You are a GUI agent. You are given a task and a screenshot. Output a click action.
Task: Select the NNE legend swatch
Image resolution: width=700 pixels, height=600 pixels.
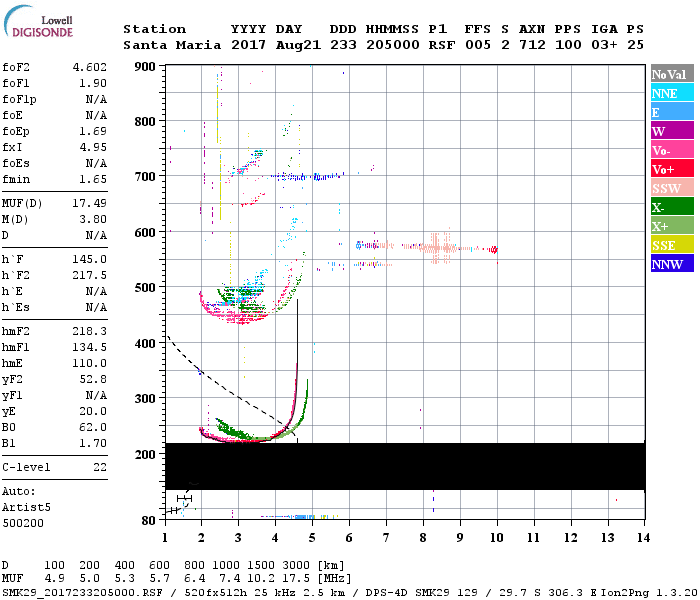coord(672,93)
